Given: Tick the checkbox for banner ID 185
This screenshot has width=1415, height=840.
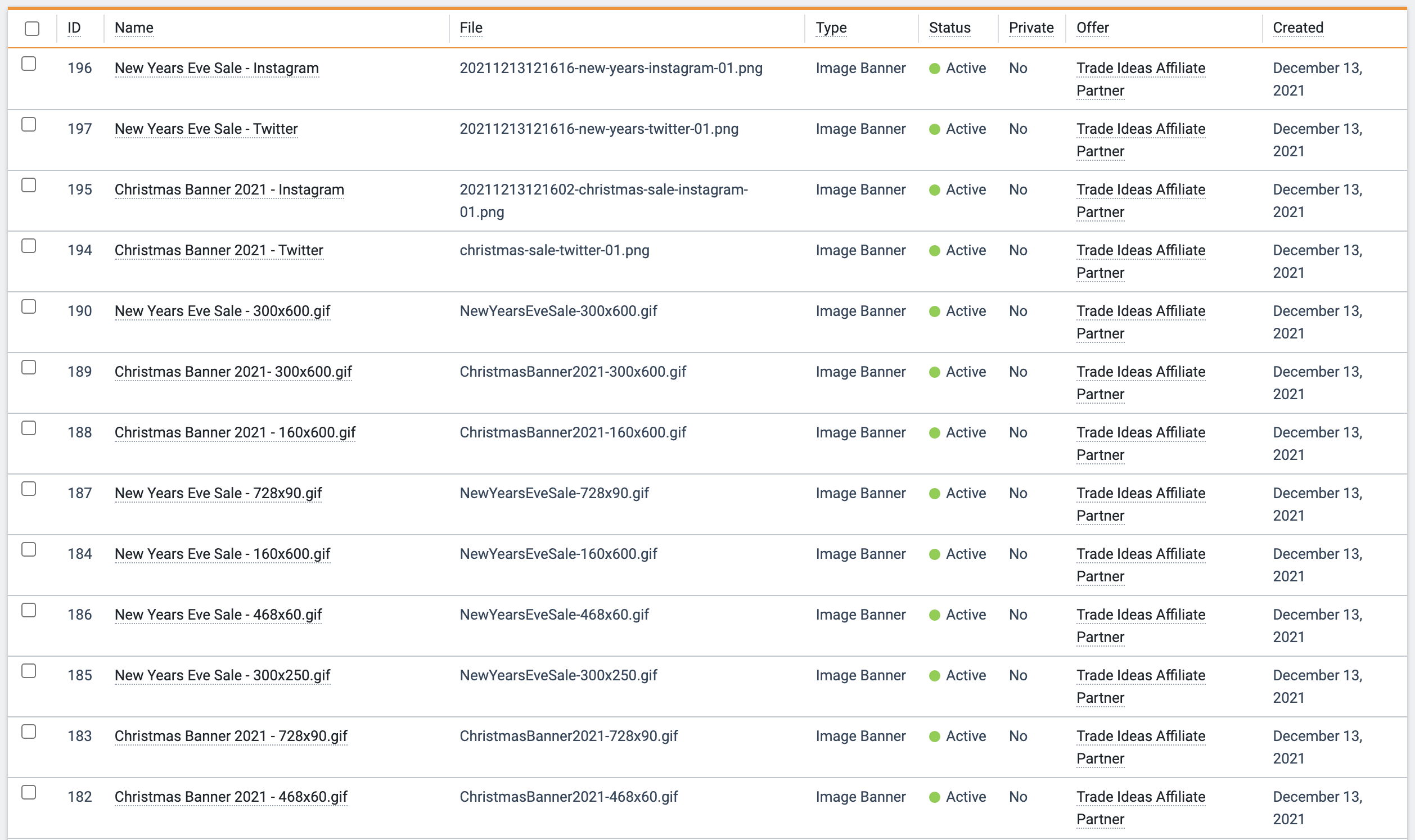Looking at the screenshot, I should (x=29, y=671).
